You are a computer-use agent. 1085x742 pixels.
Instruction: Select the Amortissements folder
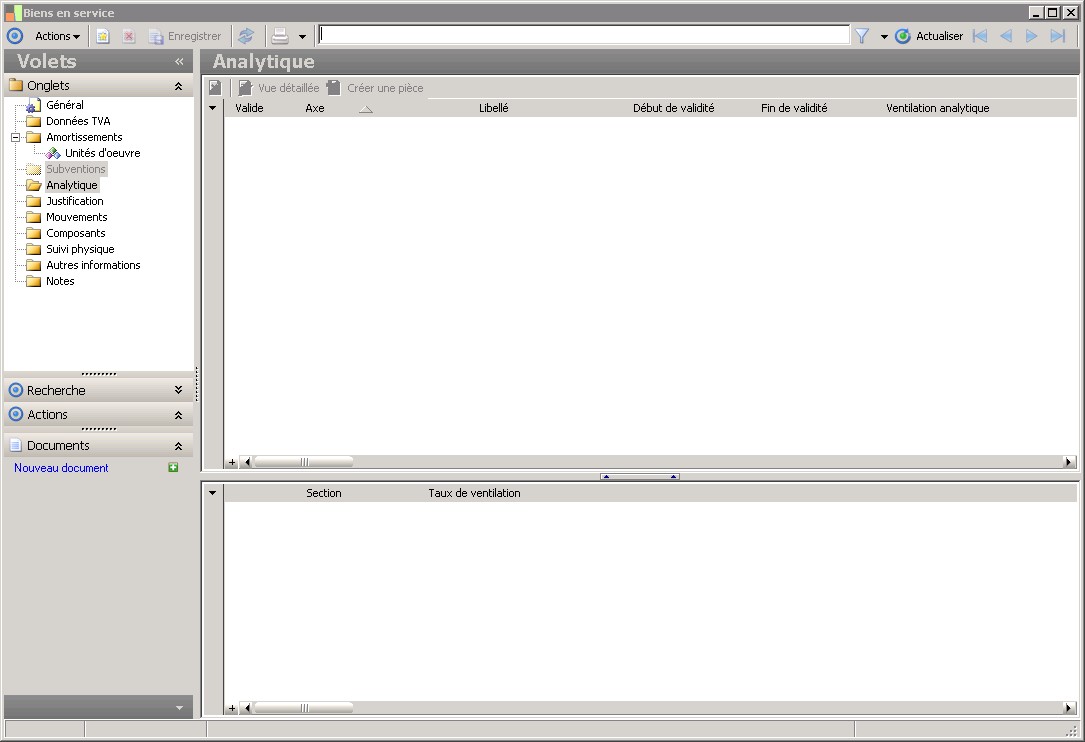click(x=84, y=137)
